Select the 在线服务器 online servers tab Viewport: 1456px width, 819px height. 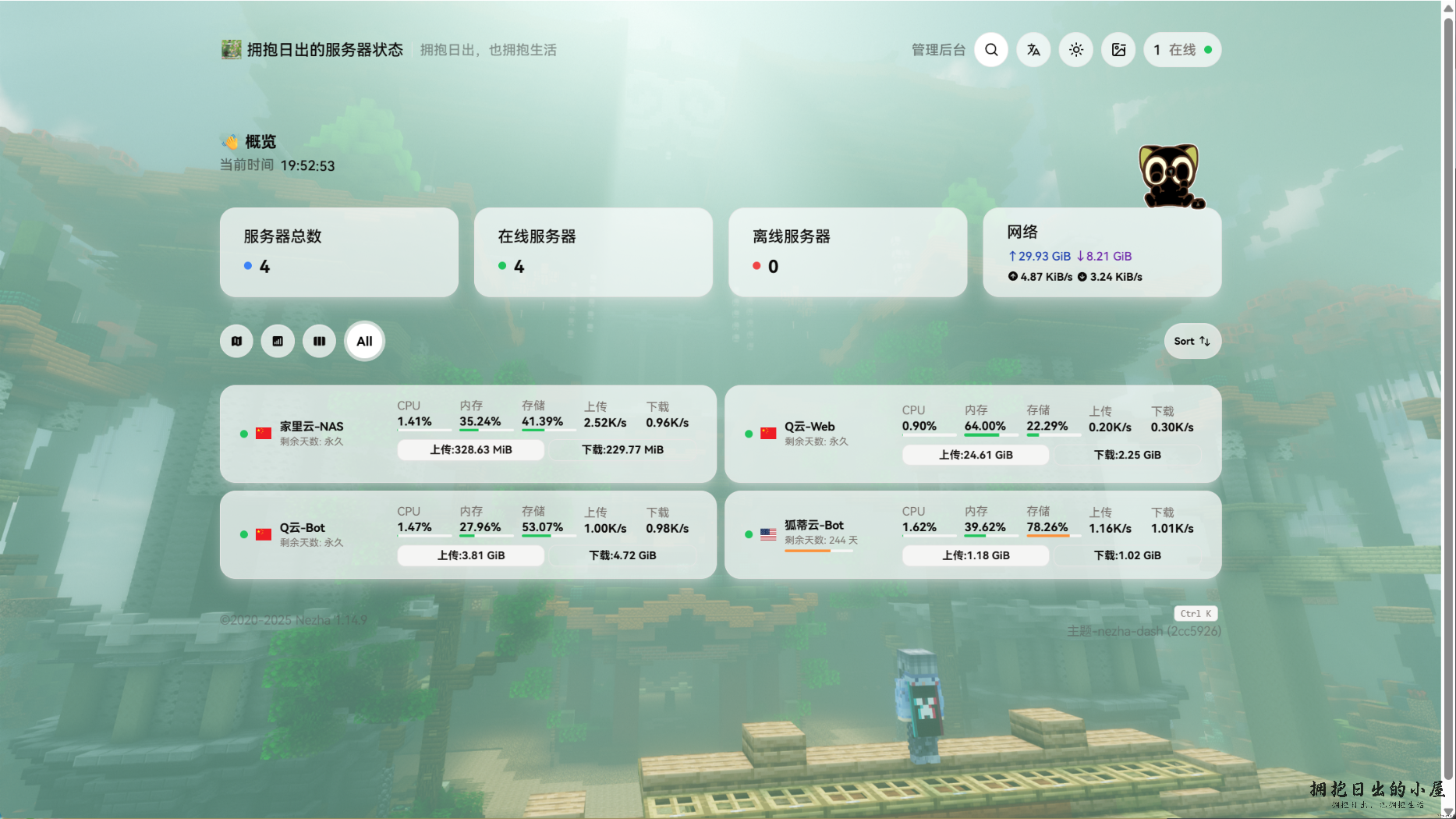[x=593, y=253]
